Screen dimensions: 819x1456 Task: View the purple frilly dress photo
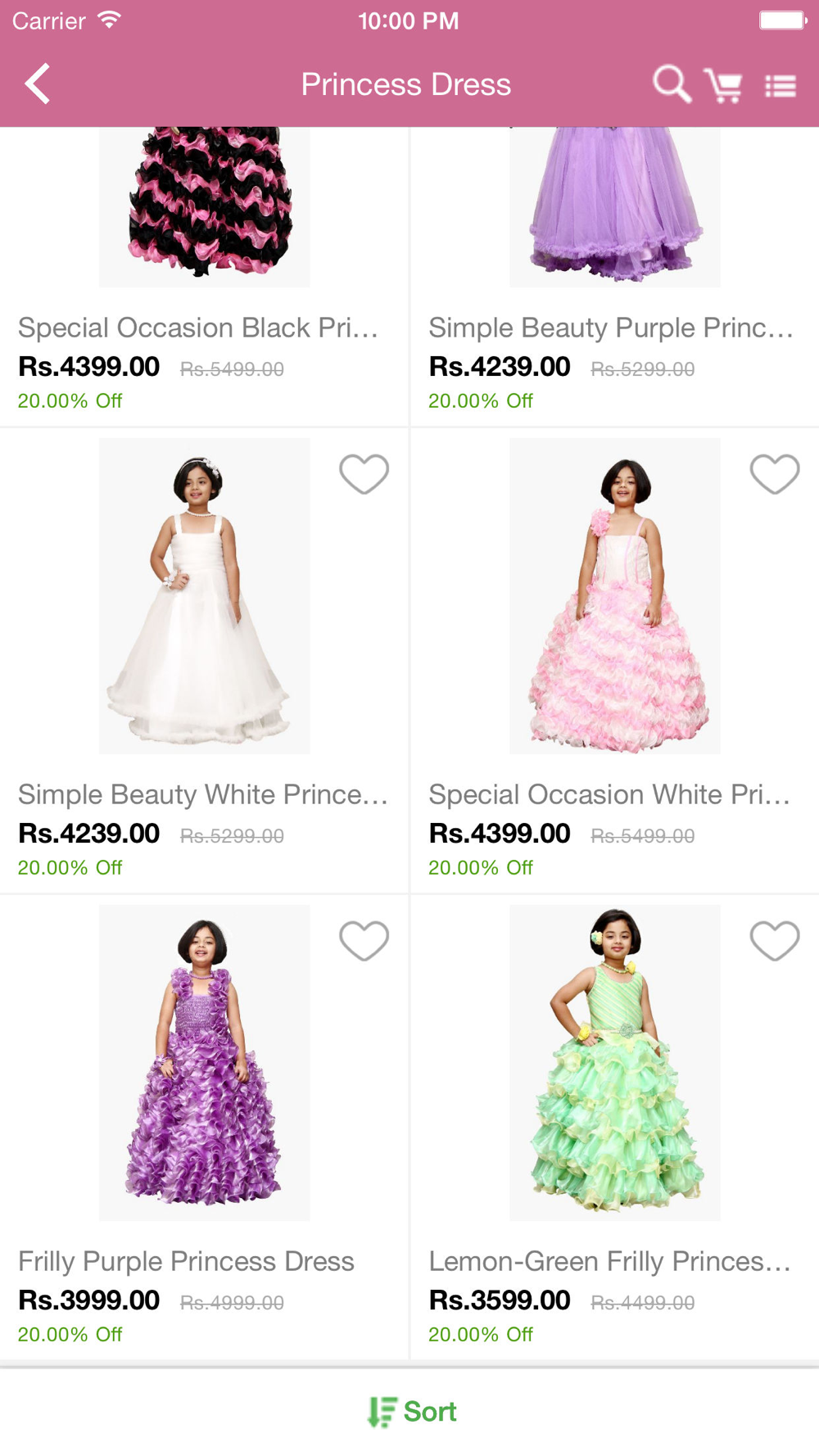point(205,1063)
